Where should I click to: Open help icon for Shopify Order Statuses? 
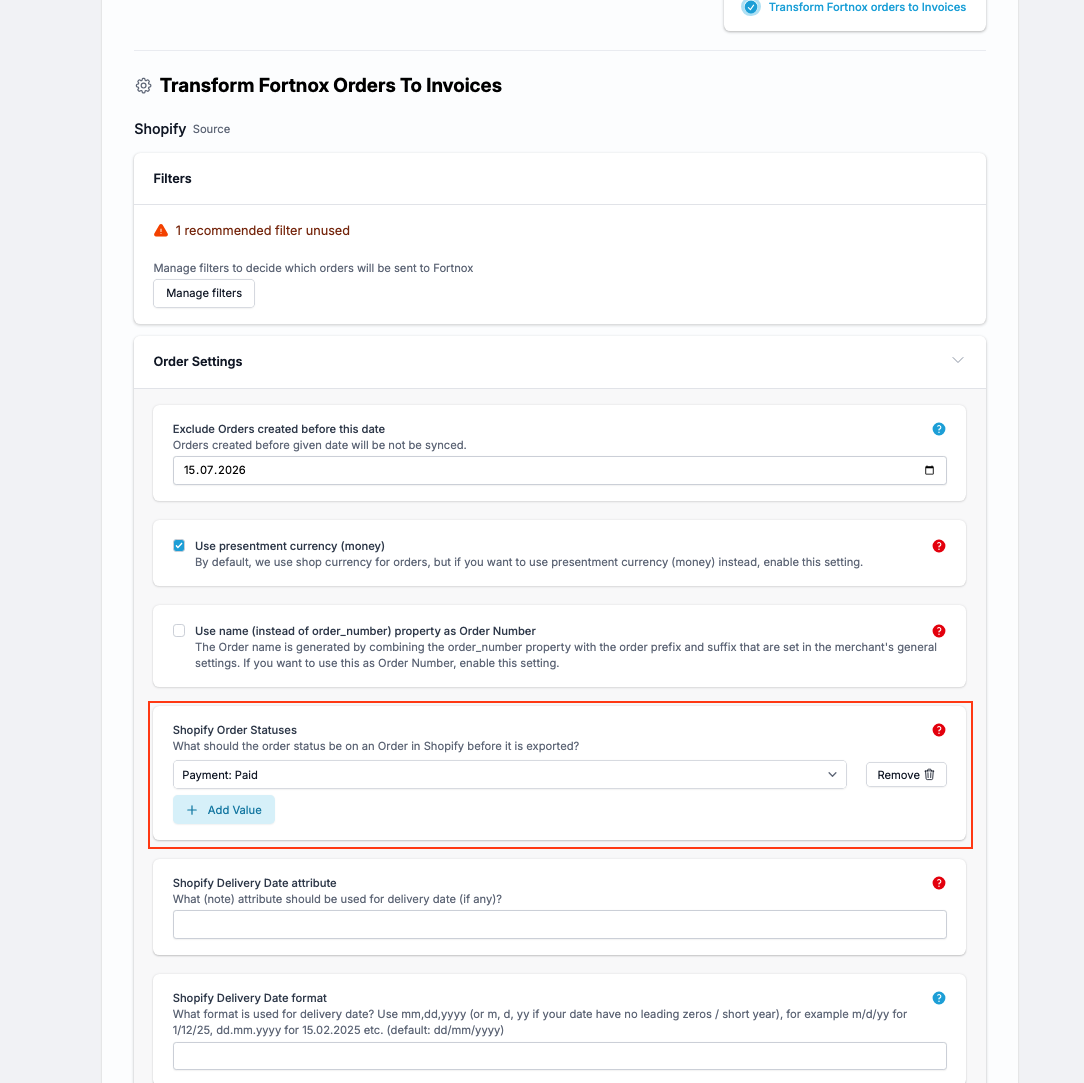click(938, 730)
